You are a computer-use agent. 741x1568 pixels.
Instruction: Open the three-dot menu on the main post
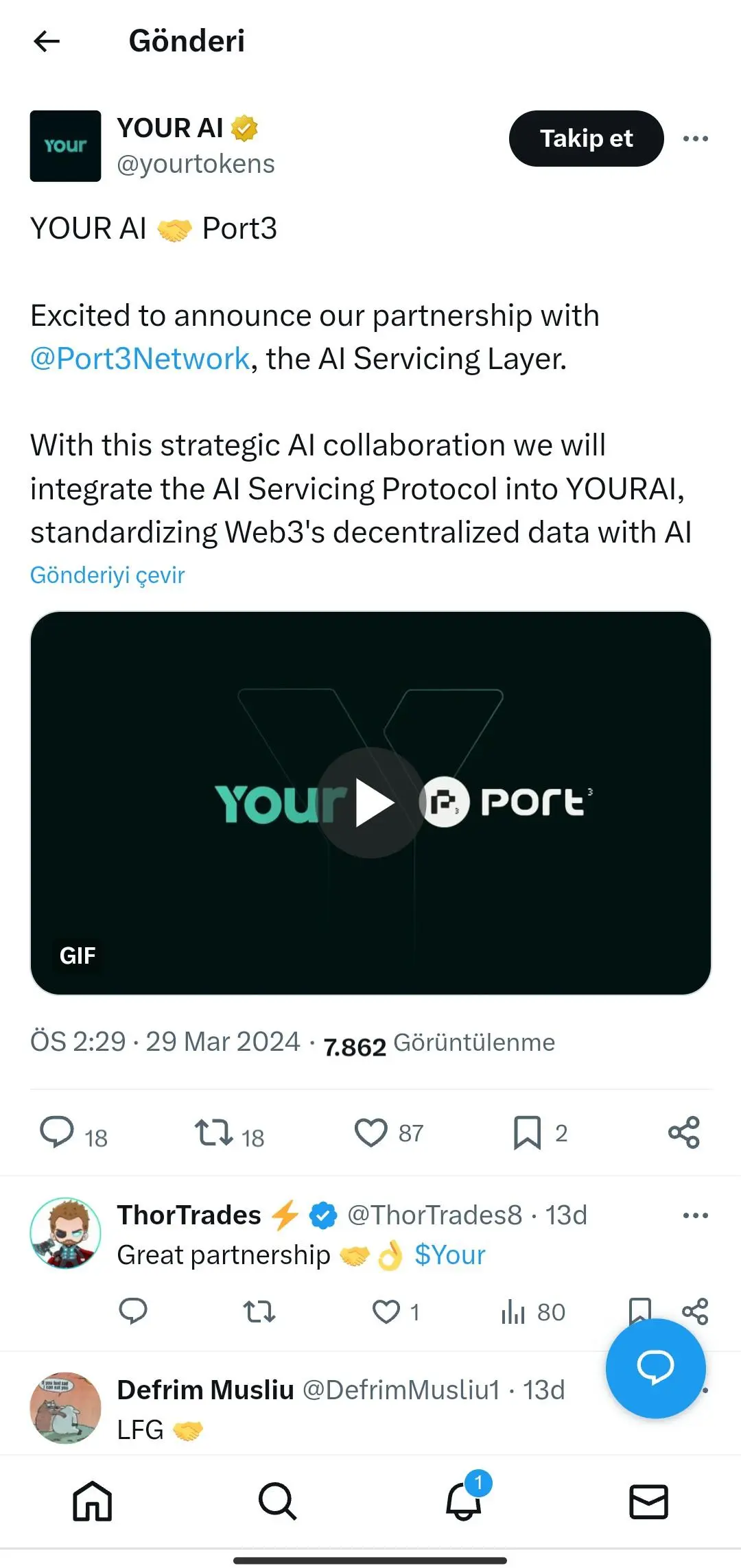tap(695, 138)
